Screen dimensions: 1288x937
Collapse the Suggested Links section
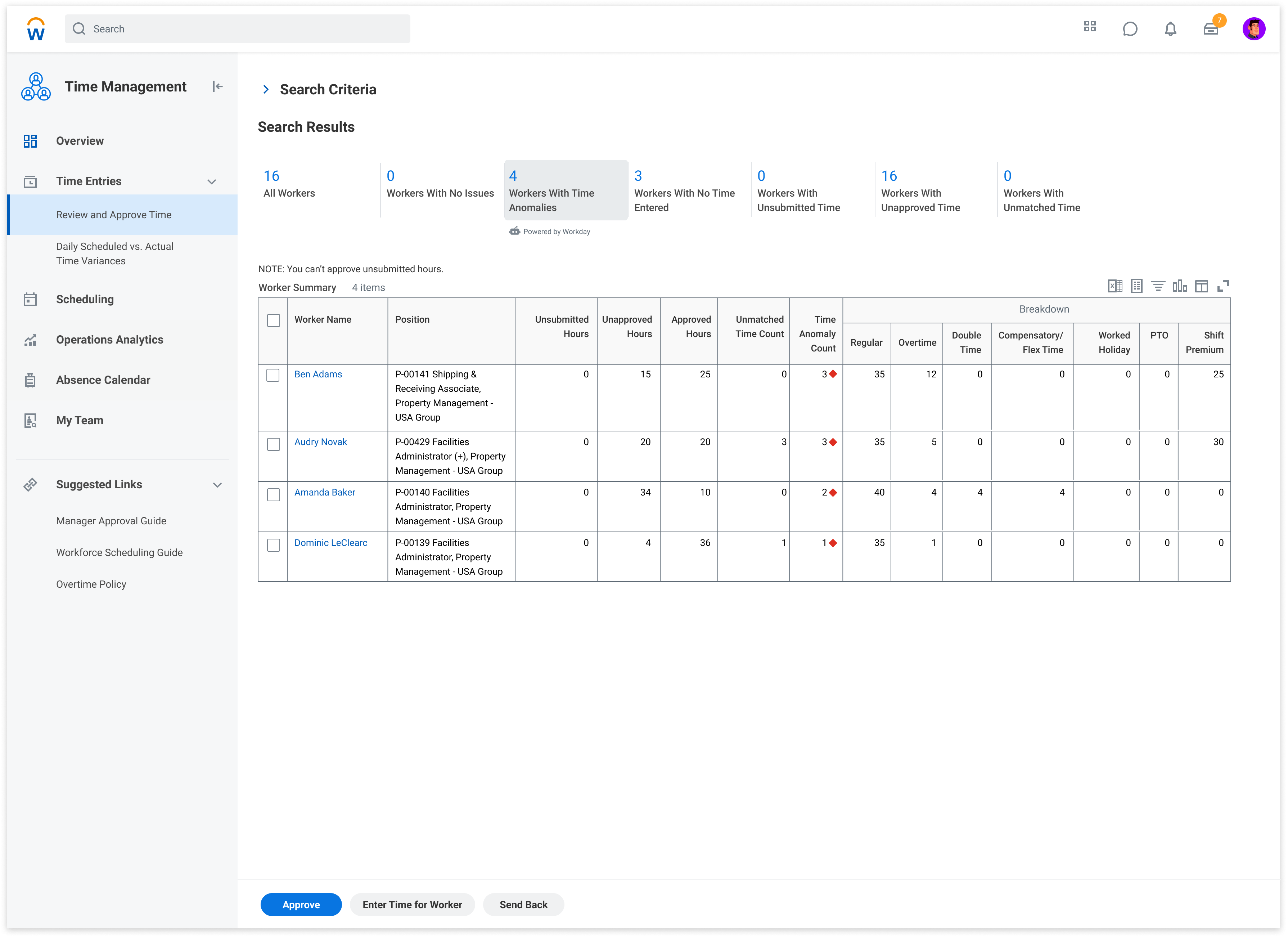tap(217, 484)
